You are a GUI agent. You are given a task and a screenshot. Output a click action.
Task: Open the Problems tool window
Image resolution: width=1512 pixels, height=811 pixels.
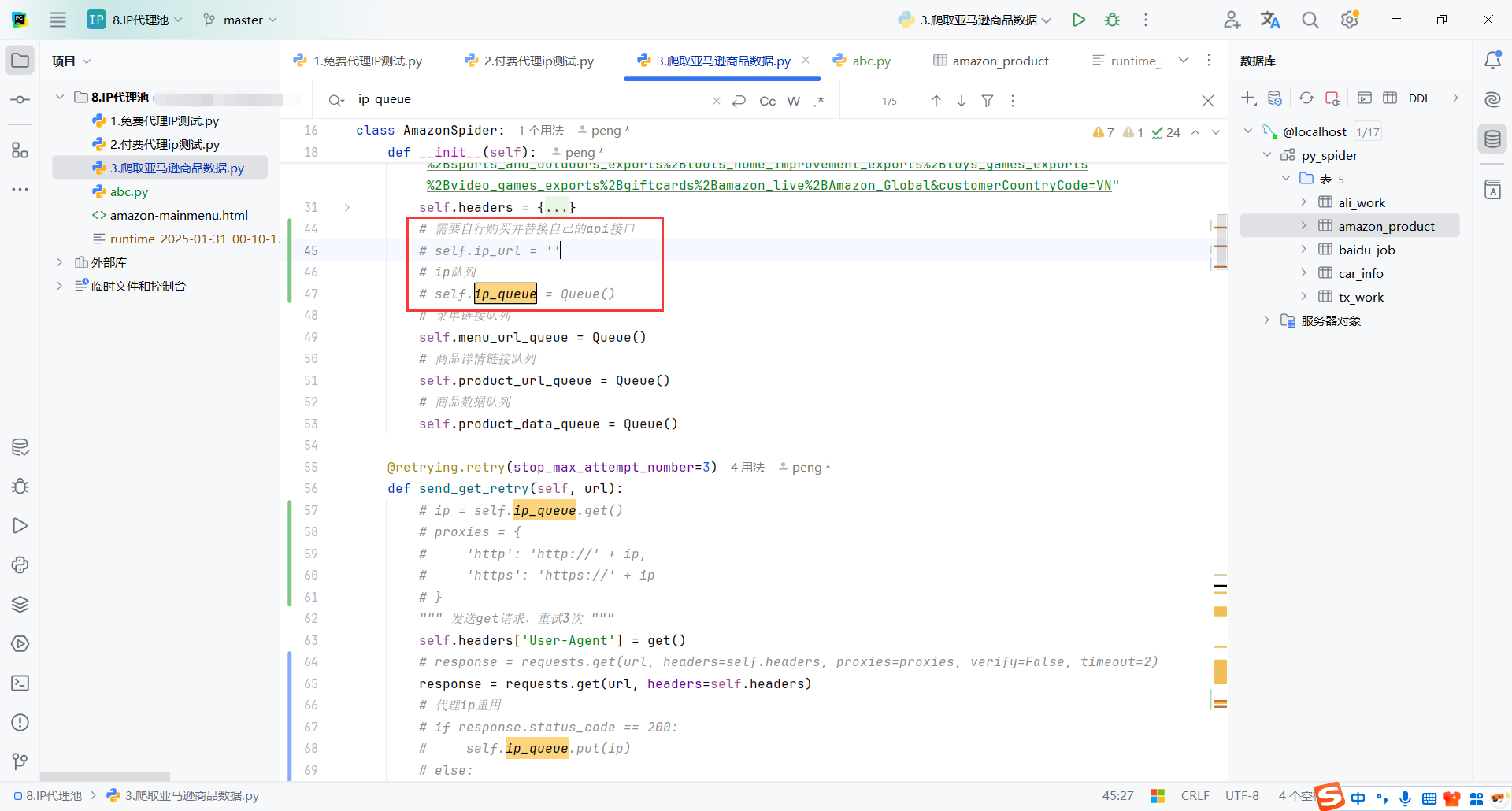[x=20, y=723]
